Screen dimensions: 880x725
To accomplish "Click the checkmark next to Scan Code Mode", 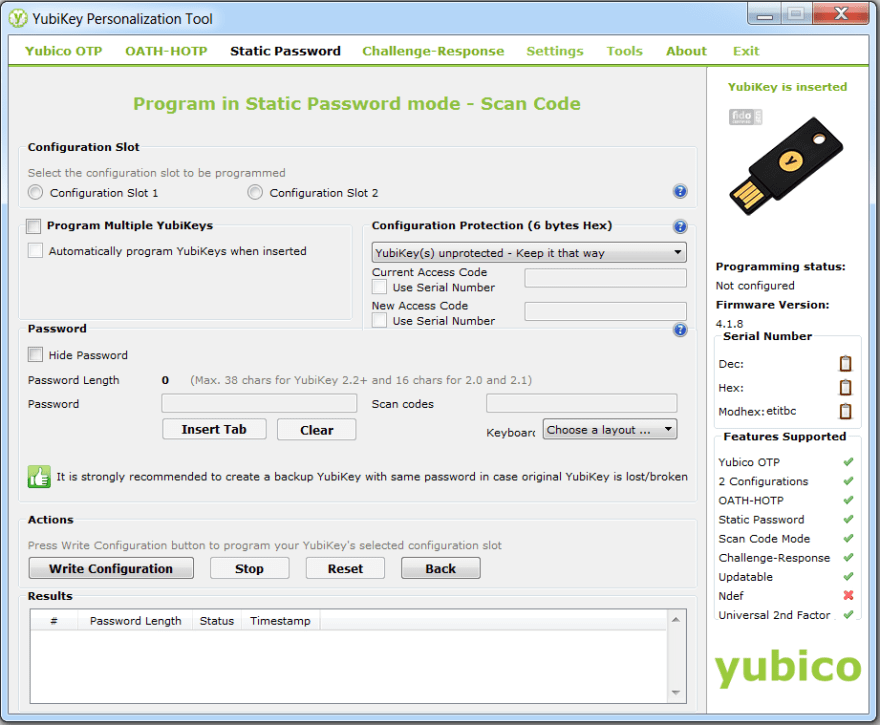I will click(x=848, y=538).
